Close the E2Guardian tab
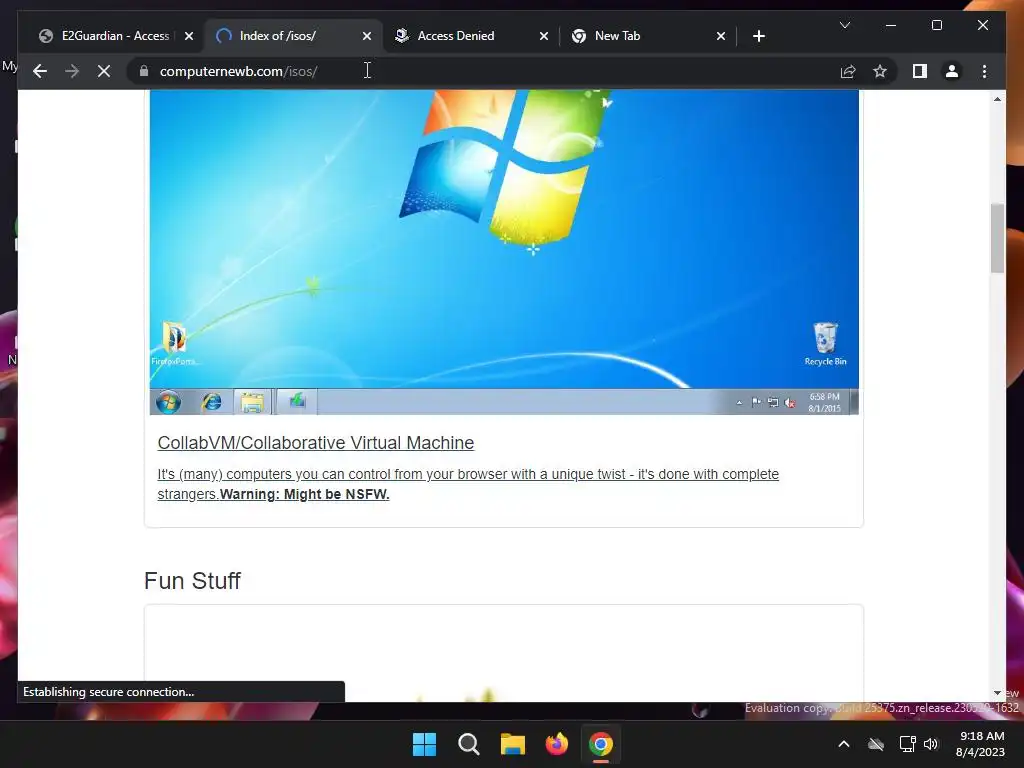Screen dimensions: 1024x768 point(189,36)
